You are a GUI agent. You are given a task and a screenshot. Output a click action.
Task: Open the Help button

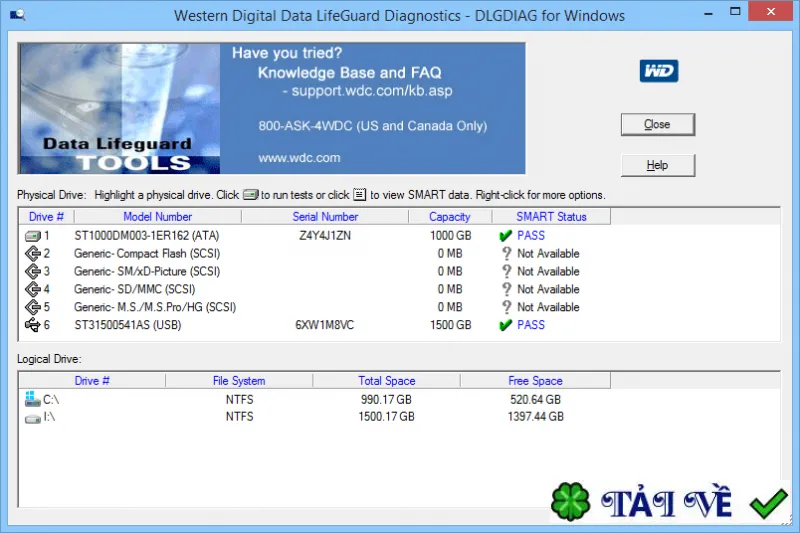(658, 165)
